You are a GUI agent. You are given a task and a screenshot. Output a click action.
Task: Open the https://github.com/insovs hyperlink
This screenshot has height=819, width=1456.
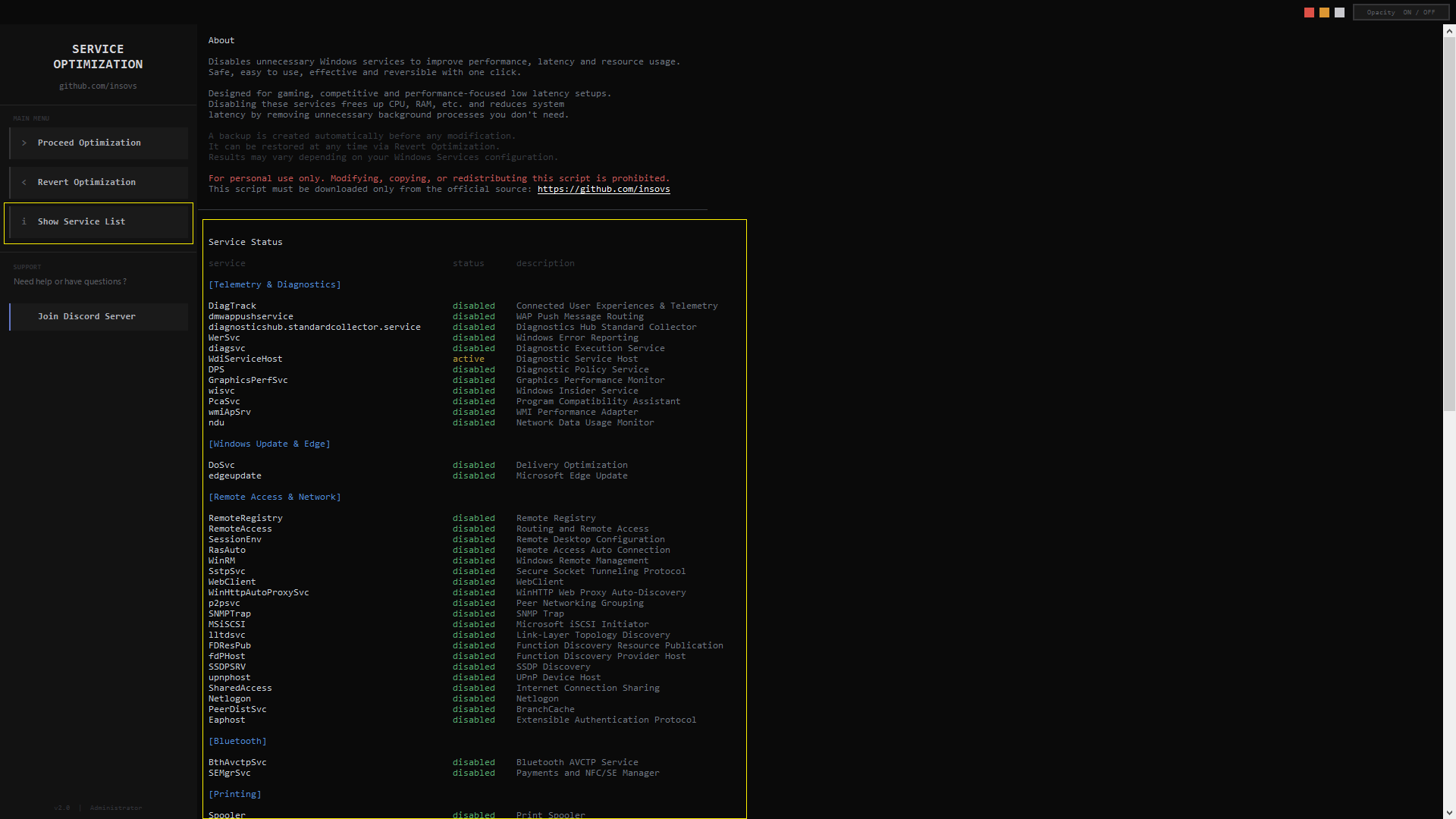(604, 190)
